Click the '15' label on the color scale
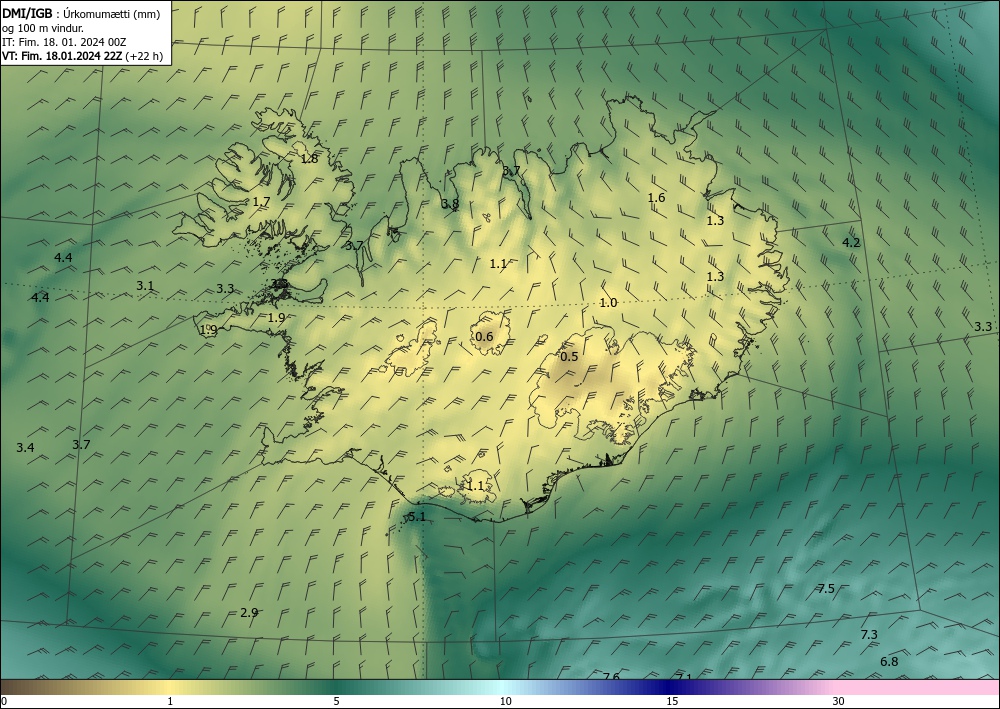 click(x=672, y=701)
